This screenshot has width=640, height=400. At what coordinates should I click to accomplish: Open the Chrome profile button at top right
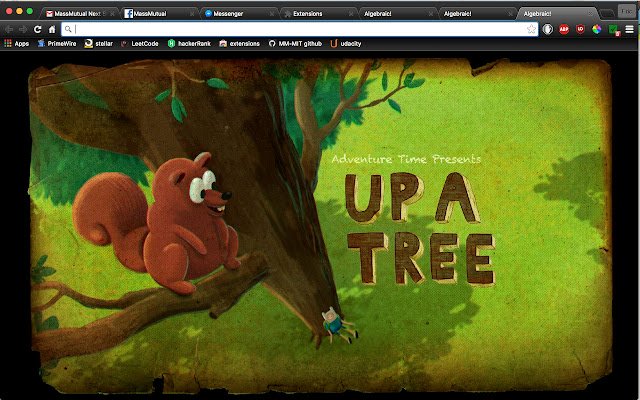point(627,11)
